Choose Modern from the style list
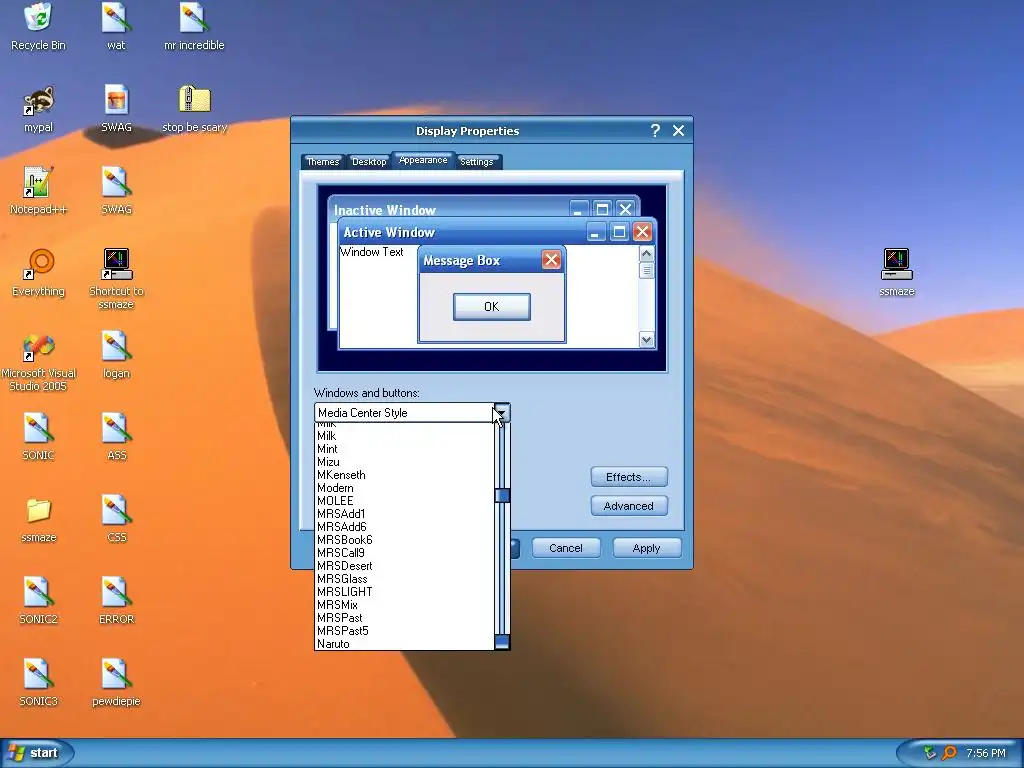1024x768 pixels. (404, 488)
